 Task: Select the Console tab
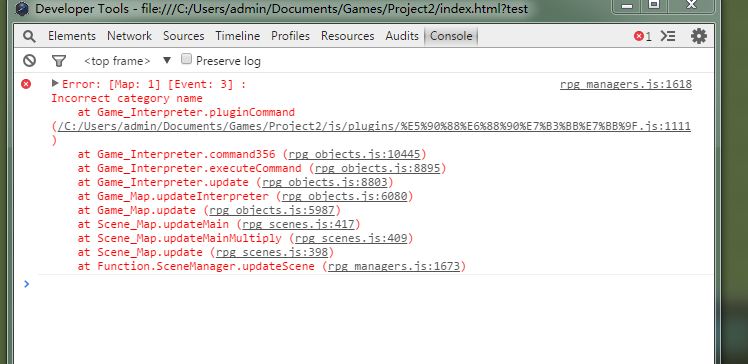coord(451,36)
